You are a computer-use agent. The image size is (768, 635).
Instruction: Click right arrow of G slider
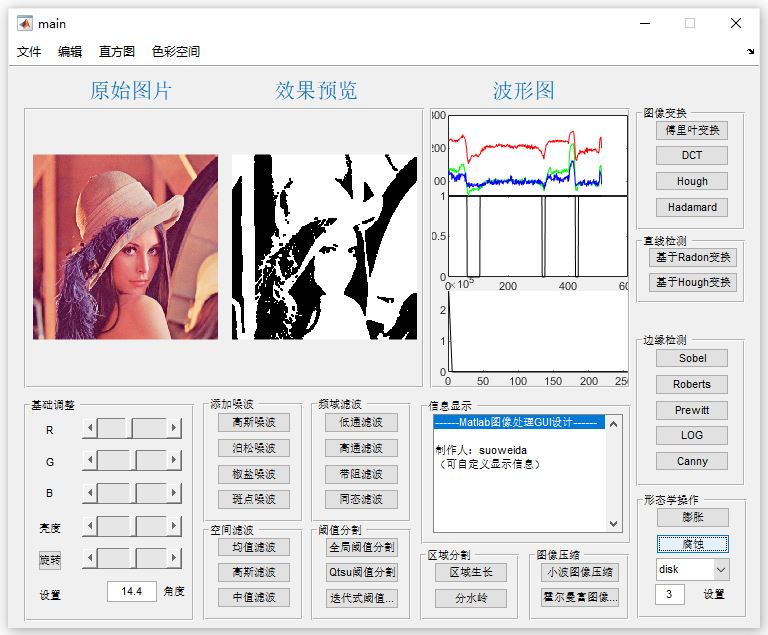174,460
